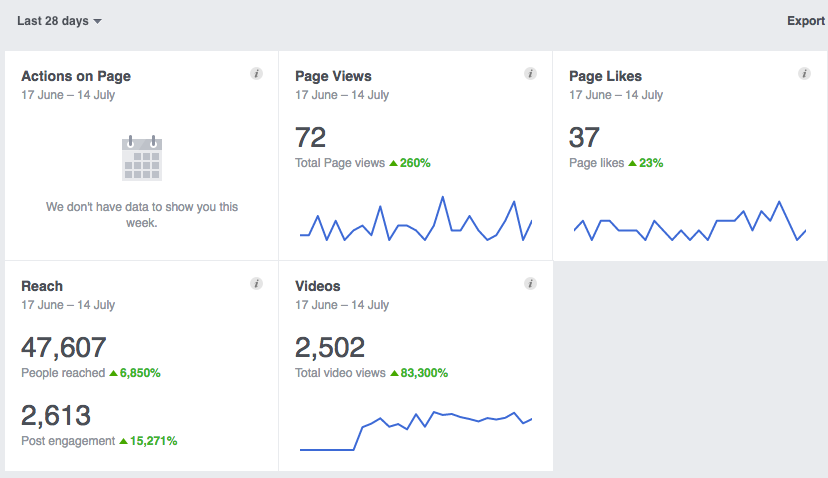Image resolution: width=828 pixels, height=478 pixels.
Task: Click info icon on Page Likes card
Action: (804, 74)
